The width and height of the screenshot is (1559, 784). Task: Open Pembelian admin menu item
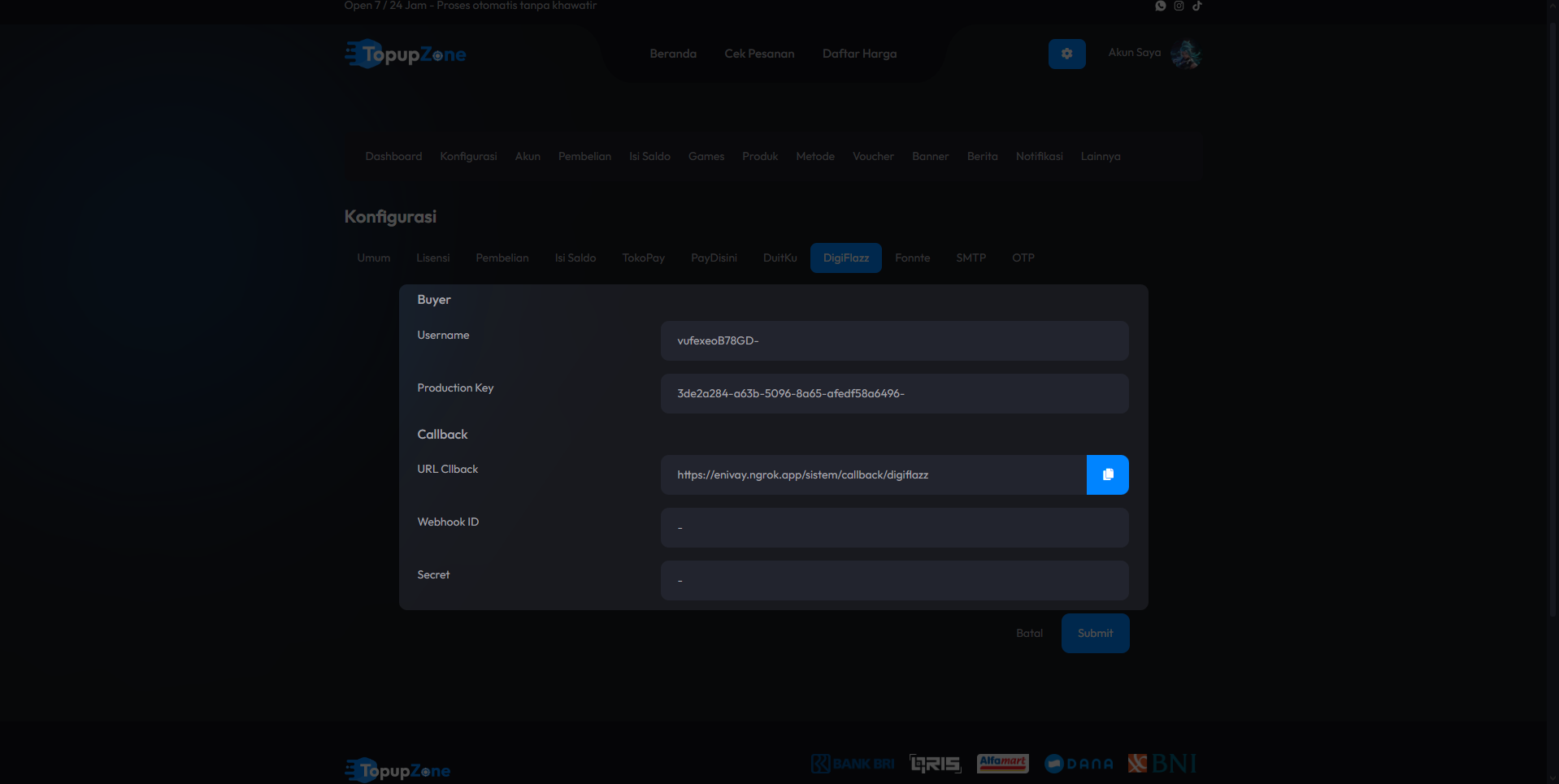(584, 156)
